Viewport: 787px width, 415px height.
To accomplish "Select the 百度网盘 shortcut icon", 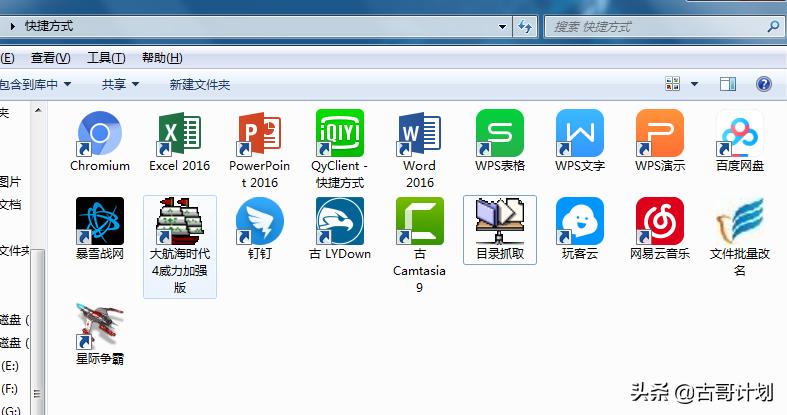I will coord(740,133).
